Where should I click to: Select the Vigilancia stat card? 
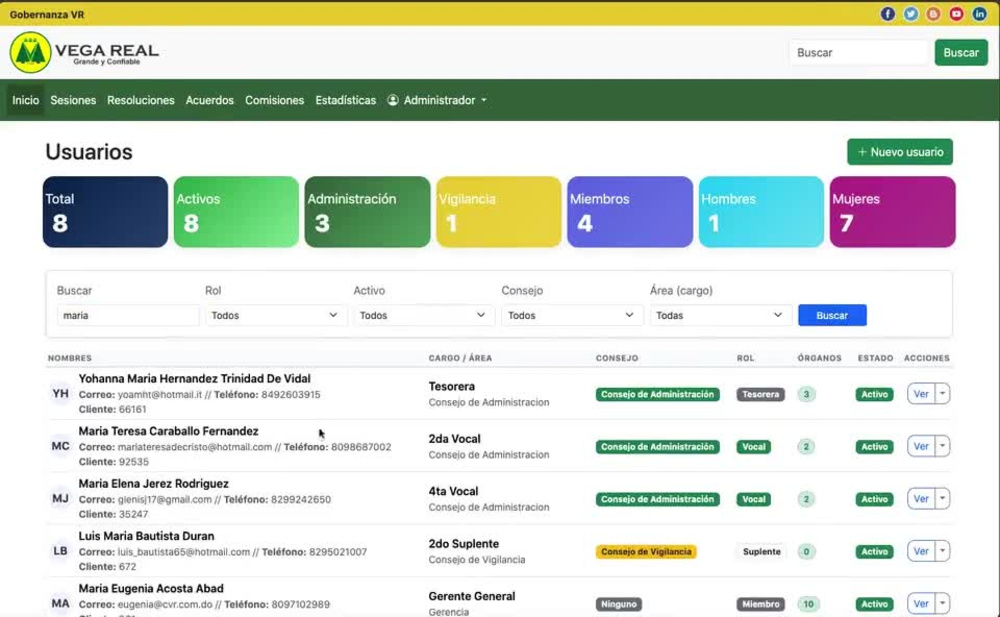[499, 212]
